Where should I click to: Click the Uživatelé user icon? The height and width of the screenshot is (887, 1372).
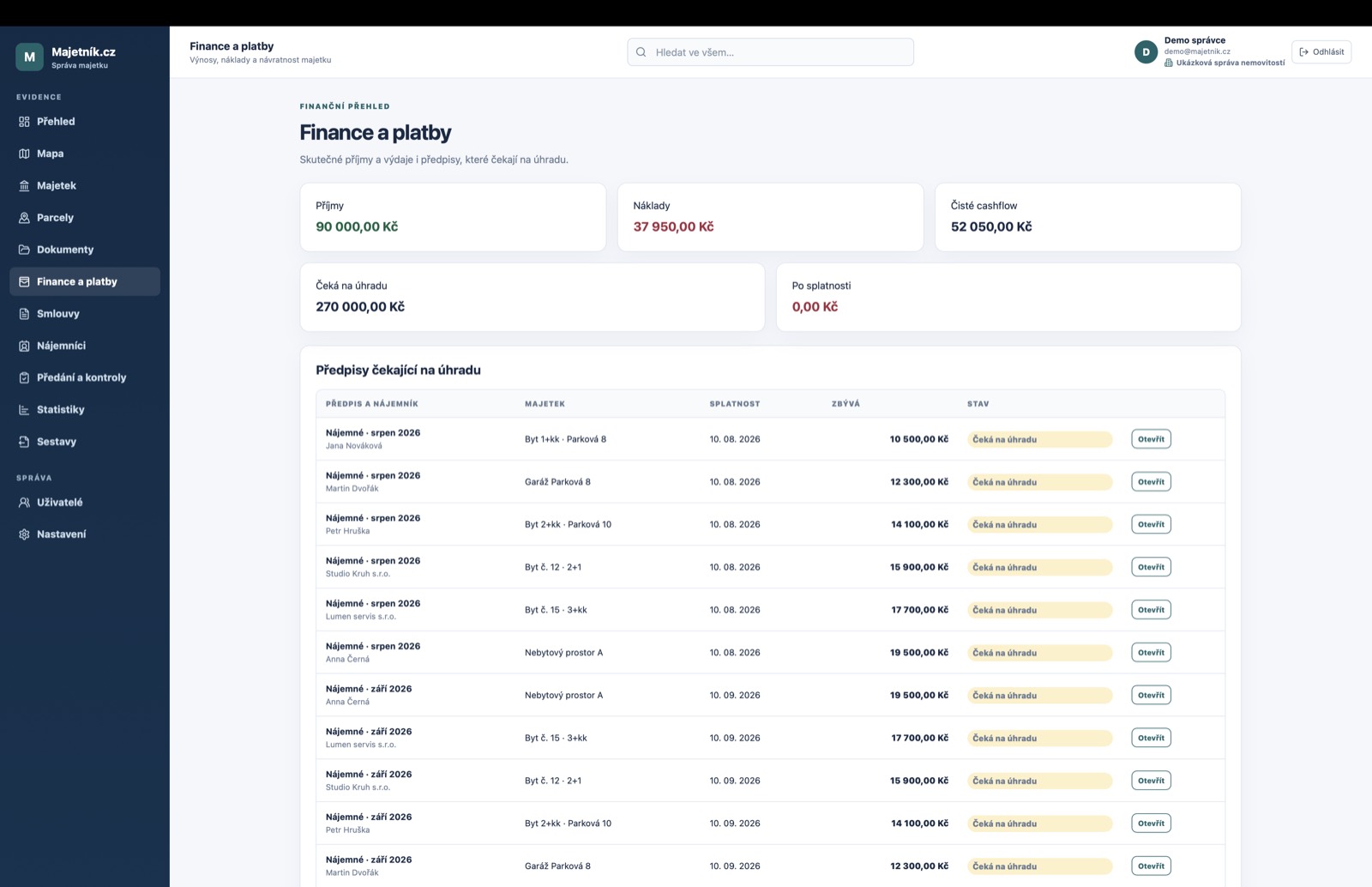[x=24, y=503]
